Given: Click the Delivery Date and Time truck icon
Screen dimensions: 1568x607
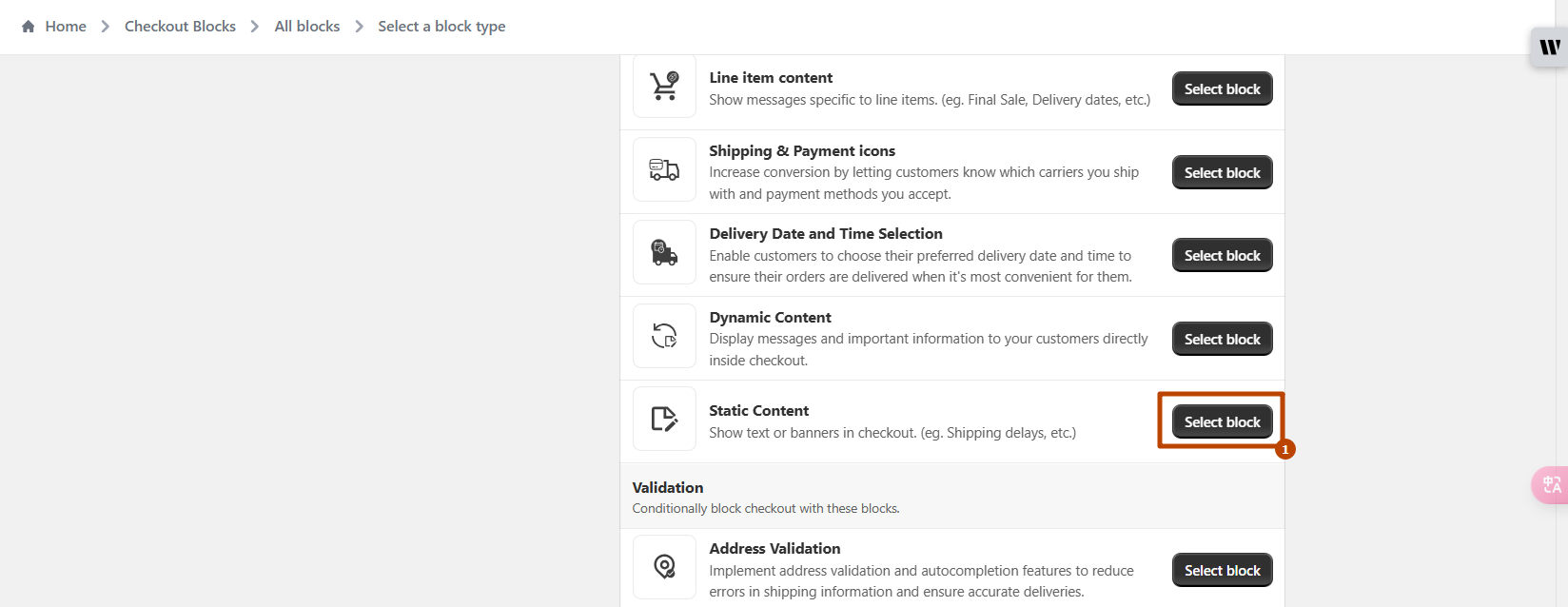Looking at the screenshot, I should 664,253.
